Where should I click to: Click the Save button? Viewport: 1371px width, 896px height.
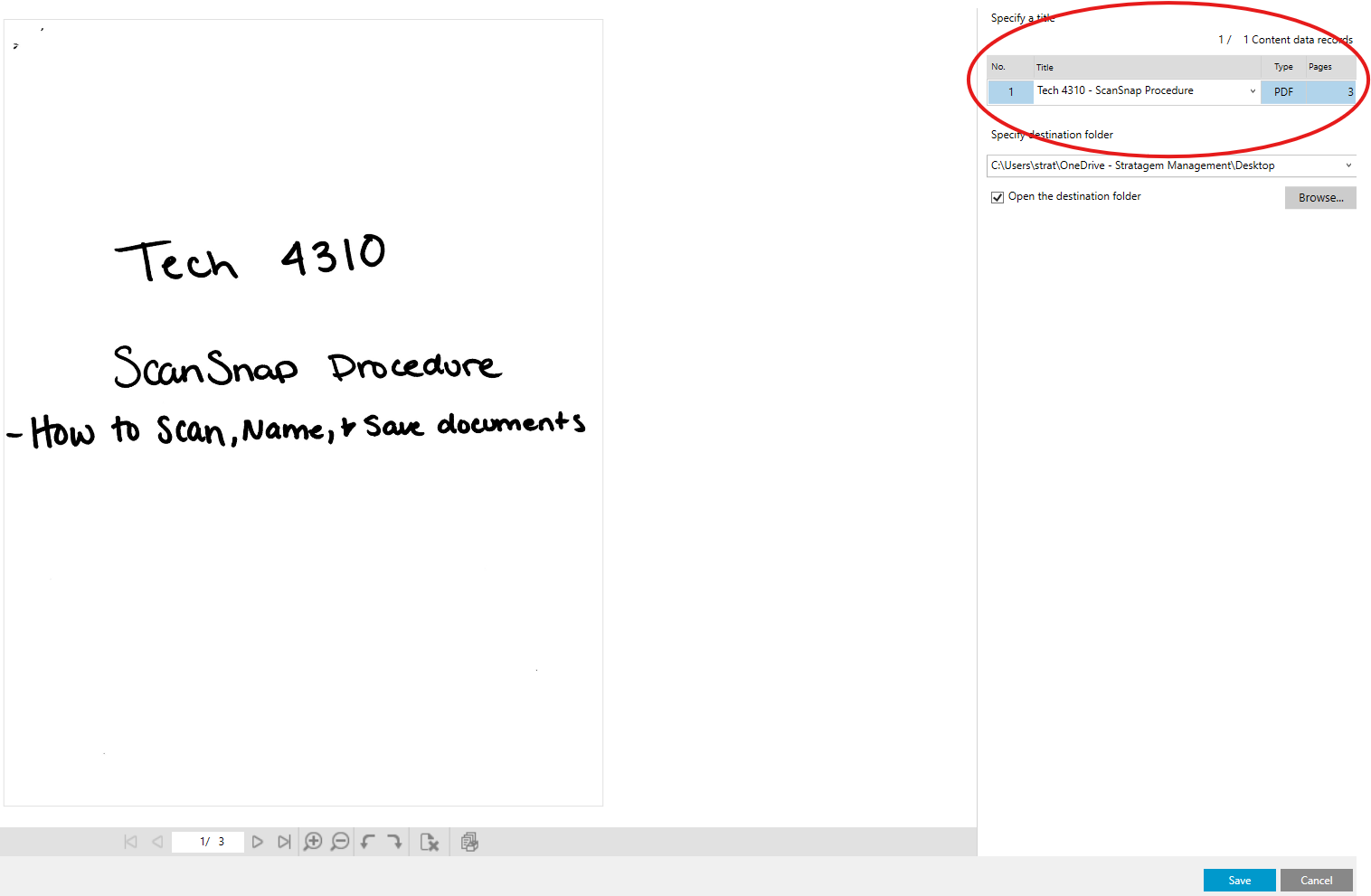[1239, 880]
